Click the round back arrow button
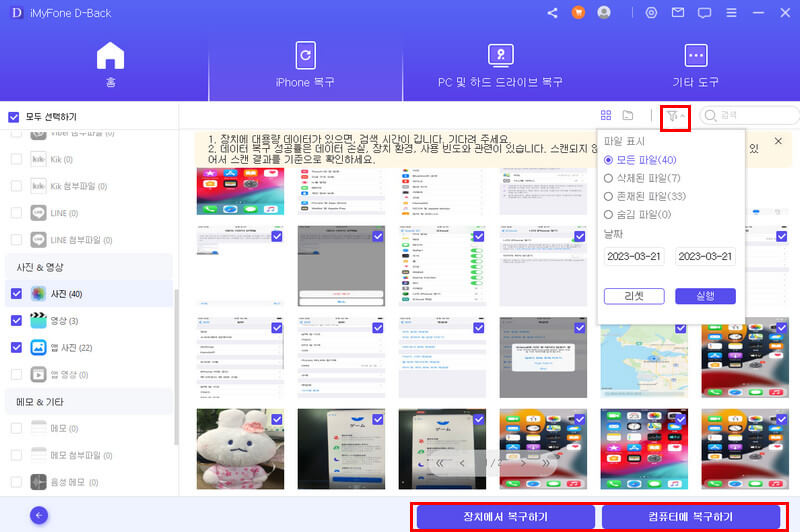The height and width of the screenshot is (532, 800). click(x=39, y=515)
